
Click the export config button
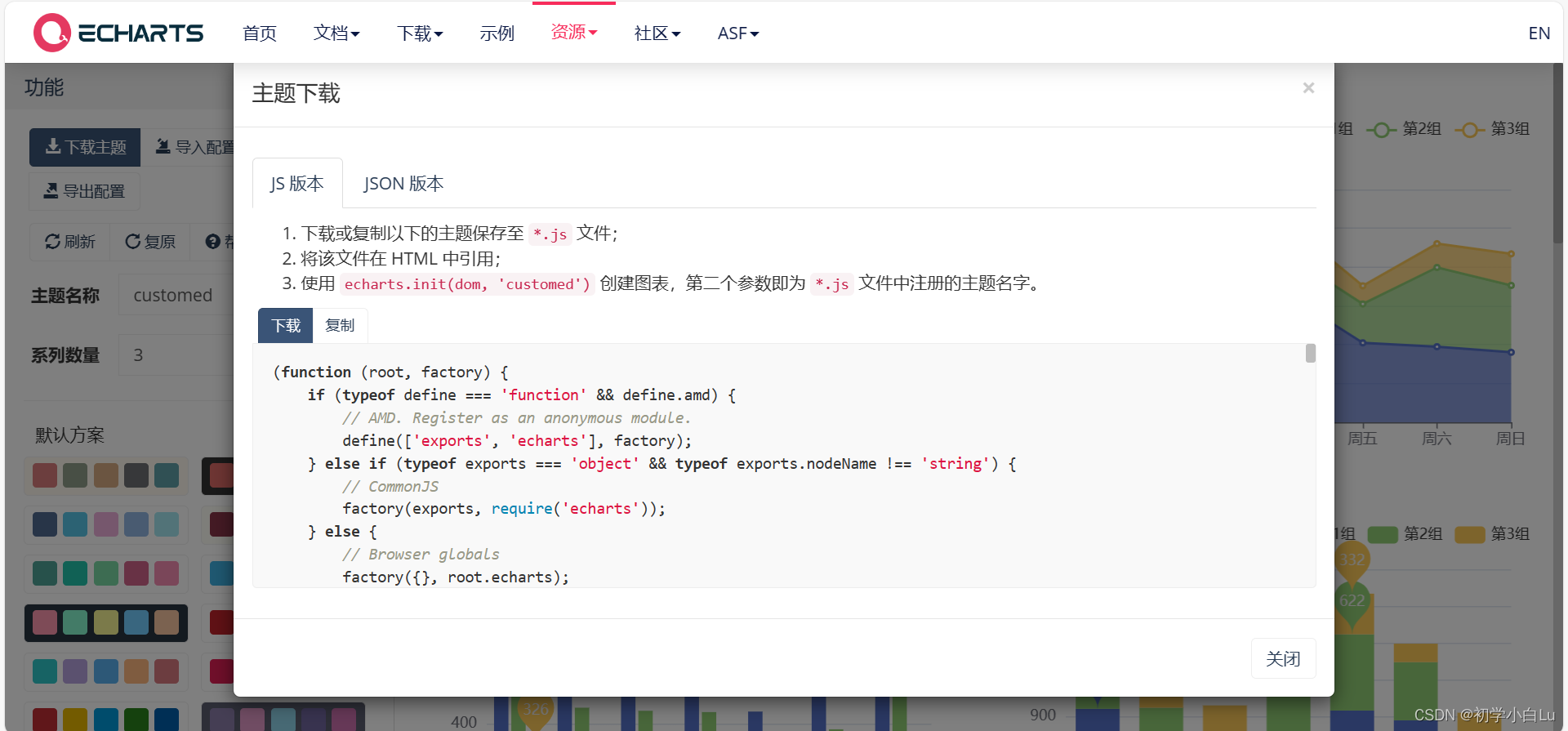[85, 191]
